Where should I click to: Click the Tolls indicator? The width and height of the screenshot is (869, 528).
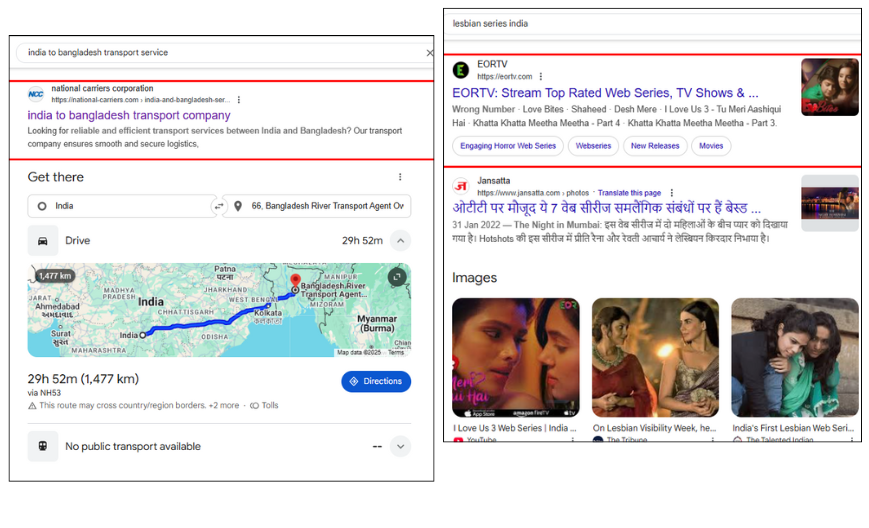click(264, 406)
